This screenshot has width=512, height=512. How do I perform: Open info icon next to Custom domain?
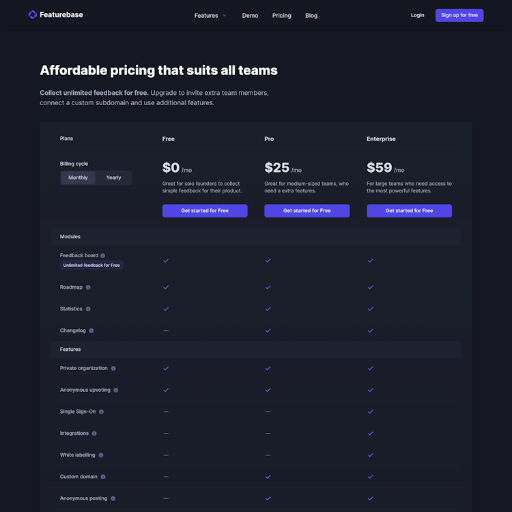(x=103, y=477)
